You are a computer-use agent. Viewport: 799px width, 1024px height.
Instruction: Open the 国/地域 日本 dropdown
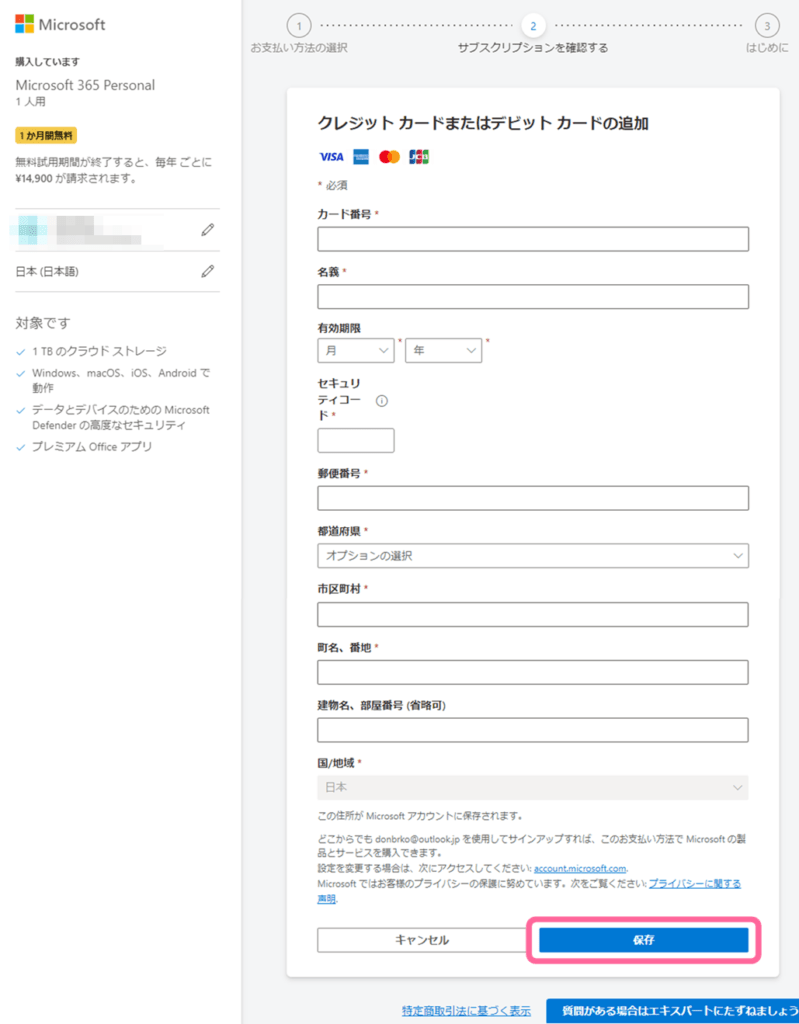coord(533,788)
